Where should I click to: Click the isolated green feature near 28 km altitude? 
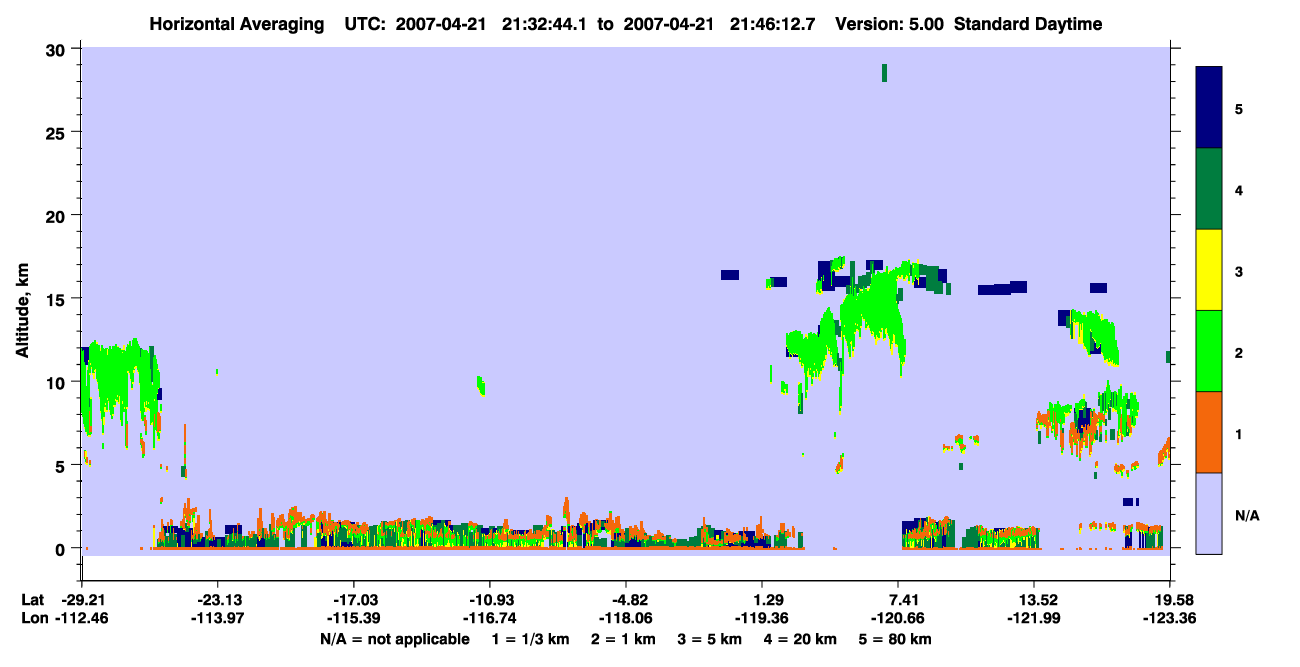click(884, 72)
